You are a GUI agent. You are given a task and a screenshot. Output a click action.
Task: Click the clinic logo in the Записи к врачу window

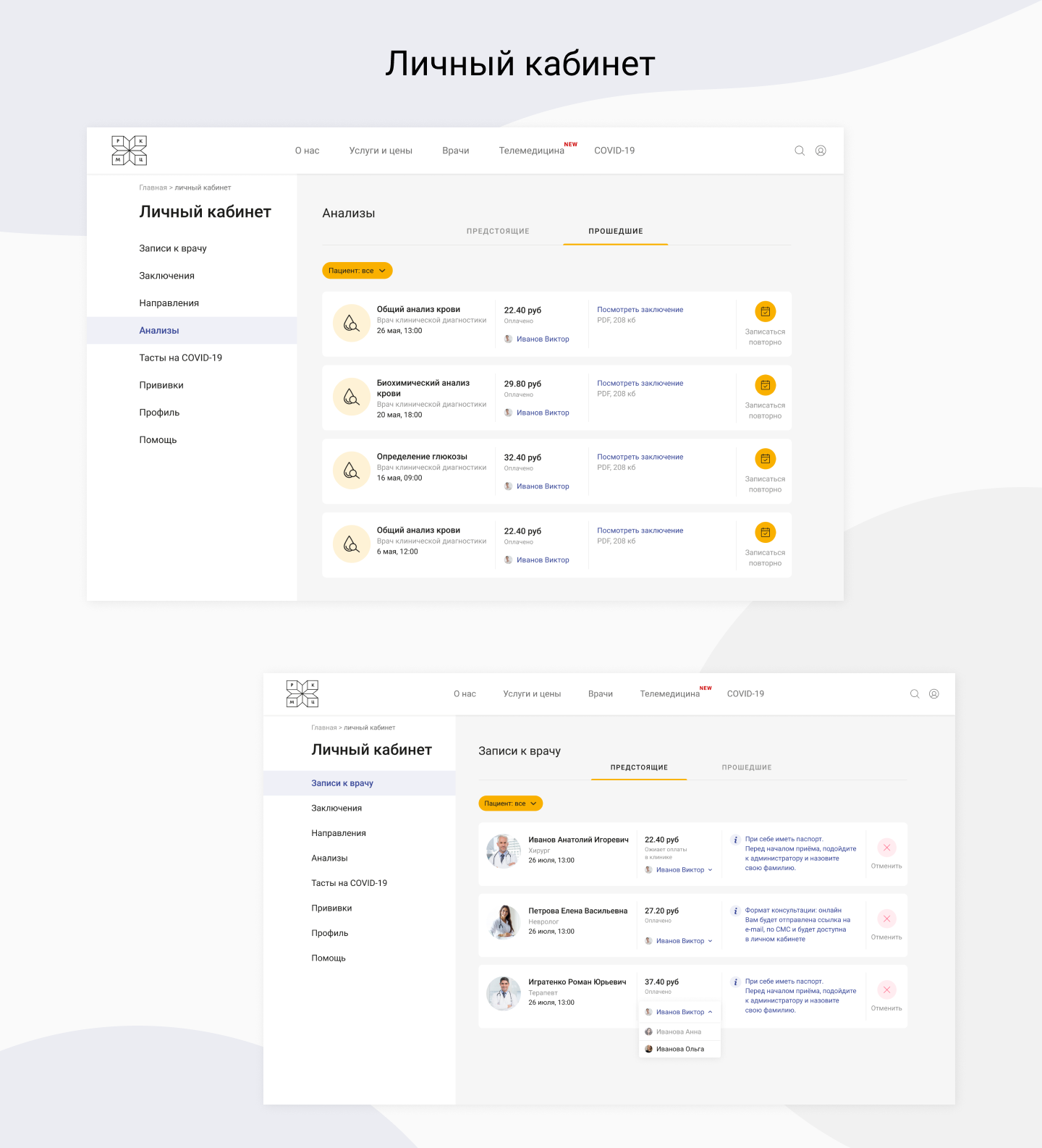tap(302, 693)
